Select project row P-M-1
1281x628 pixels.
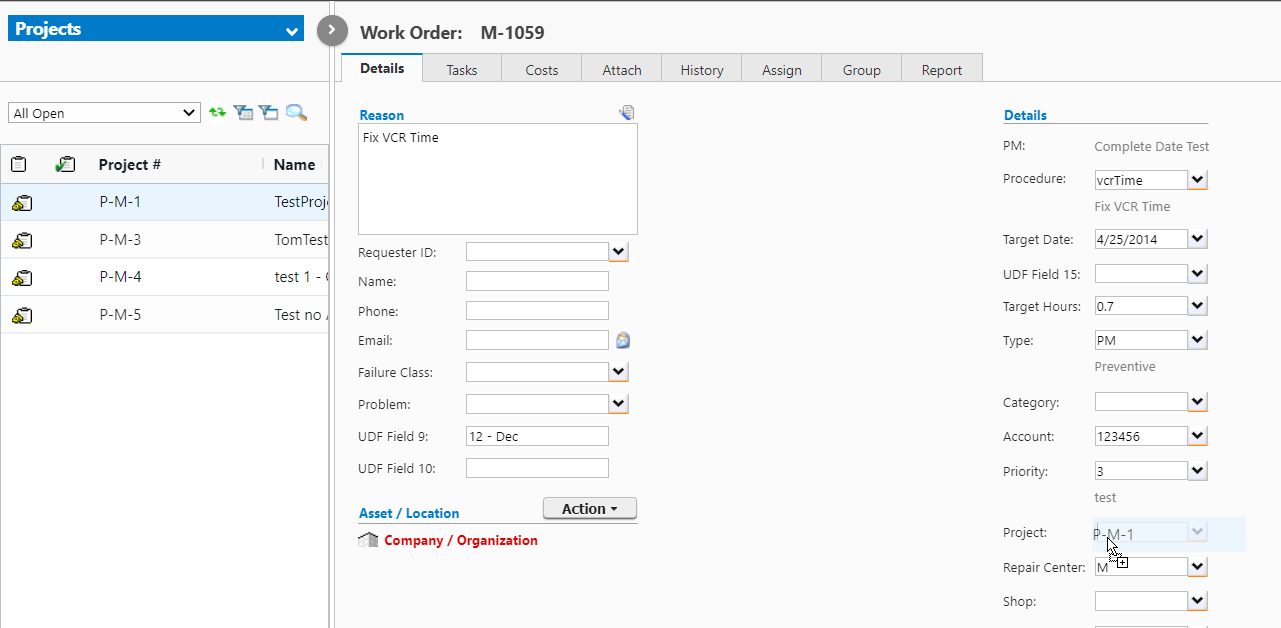pos(165,202)
